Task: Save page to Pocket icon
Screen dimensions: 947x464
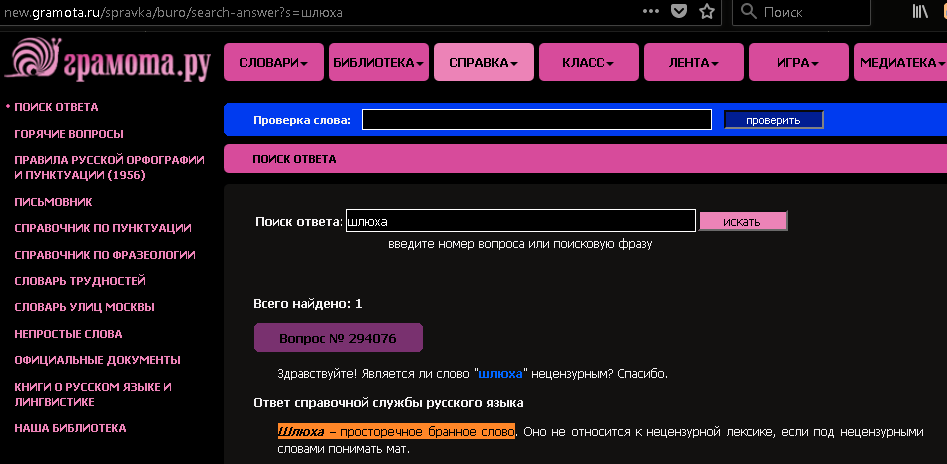Action: click(679, 12)
